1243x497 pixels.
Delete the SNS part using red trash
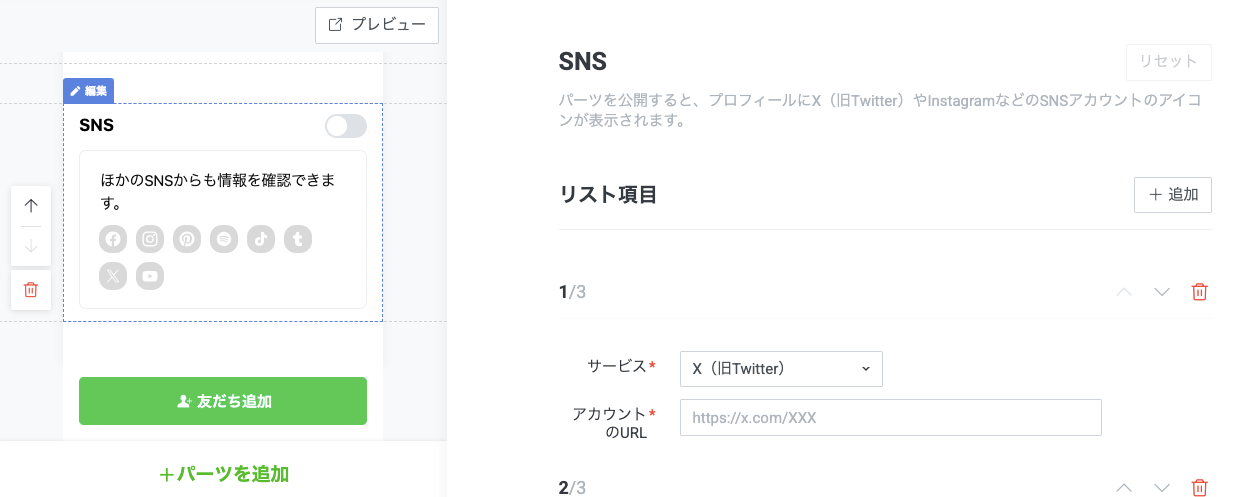pos(31,290)
